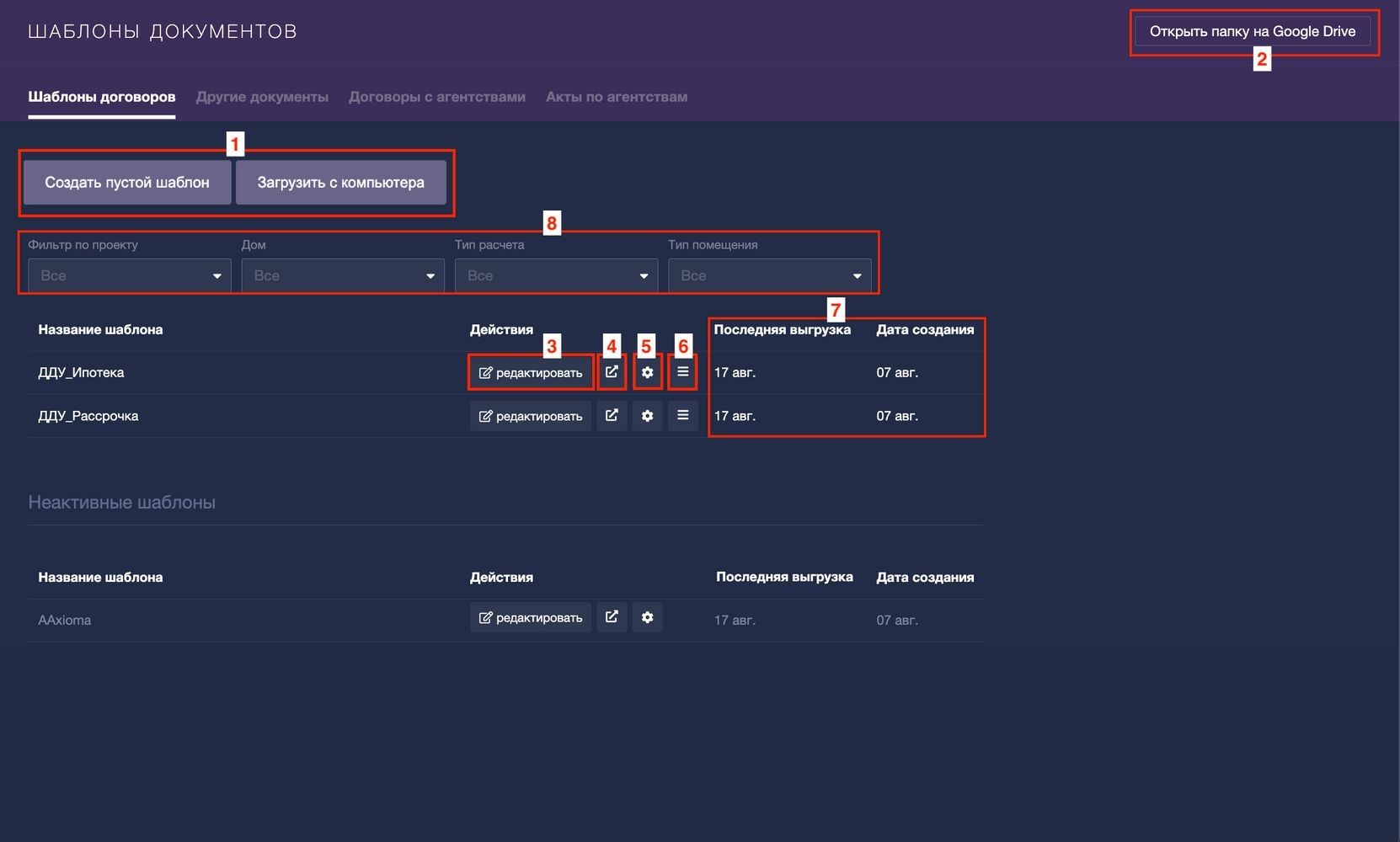
Task: Open gear settings for ДДУ_Рассрочка template
Action: point(647,415)
